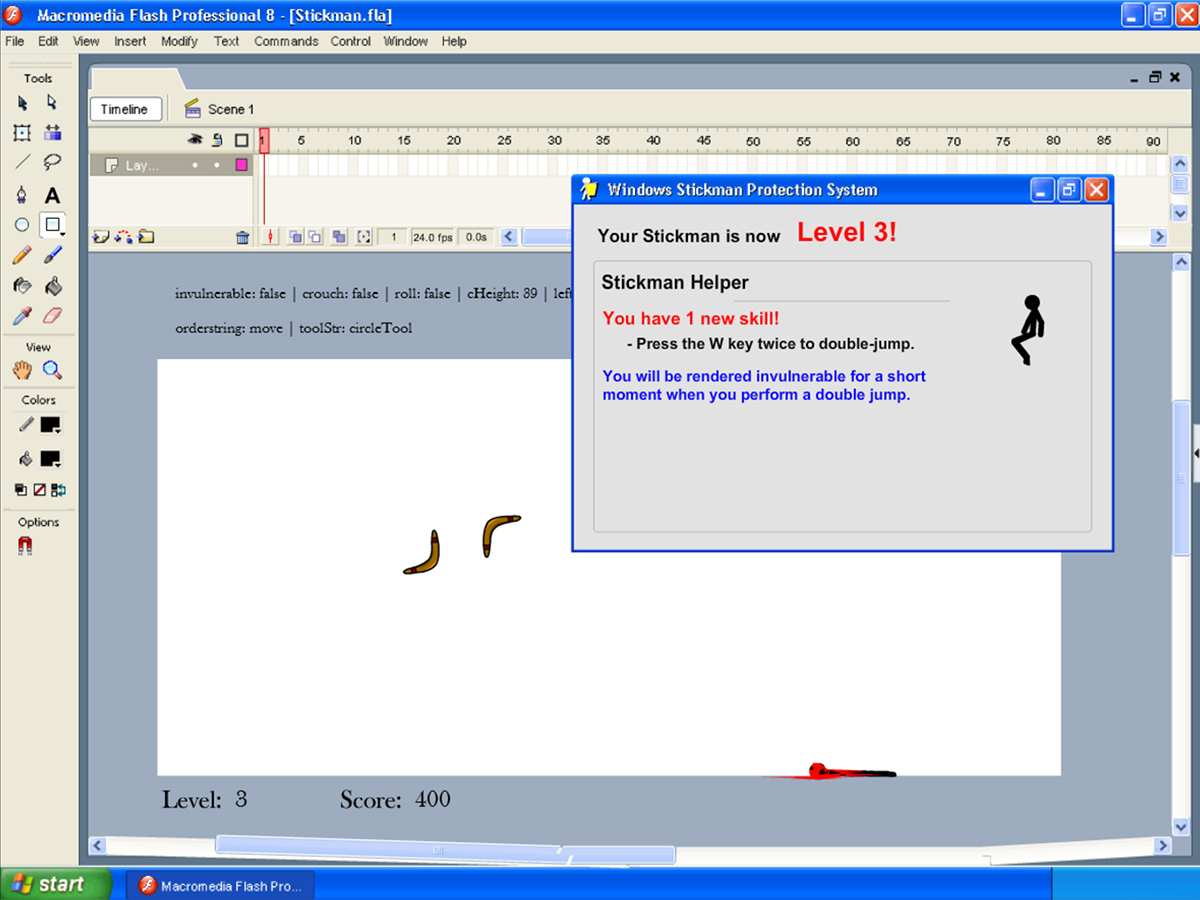Image resolution: width=1200 pixels, height=900 pixels.
Task: Activate the Hand tool
Action: click(x=22, y=370)
